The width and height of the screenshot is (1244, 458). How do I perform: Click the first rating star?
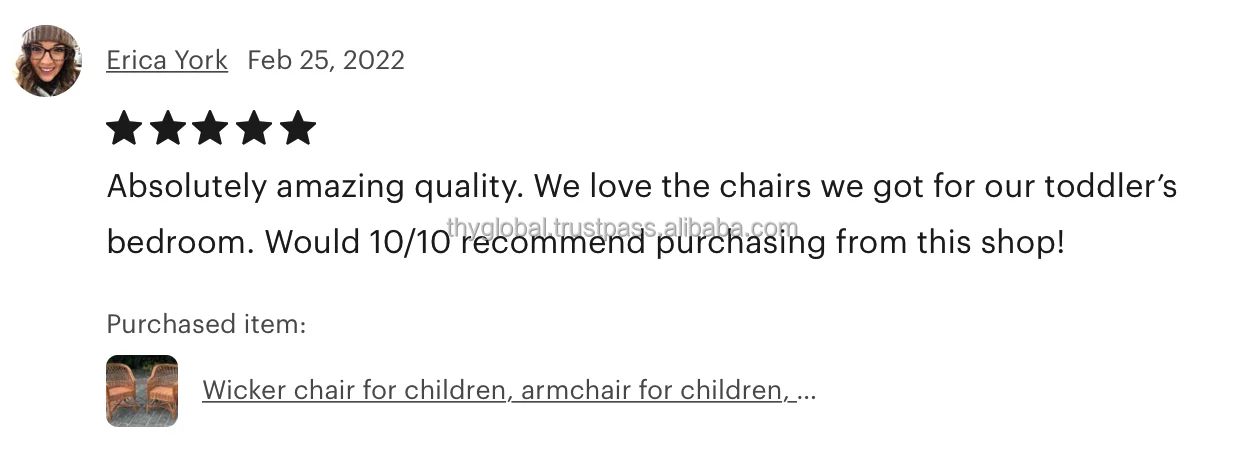pos(124,129)
